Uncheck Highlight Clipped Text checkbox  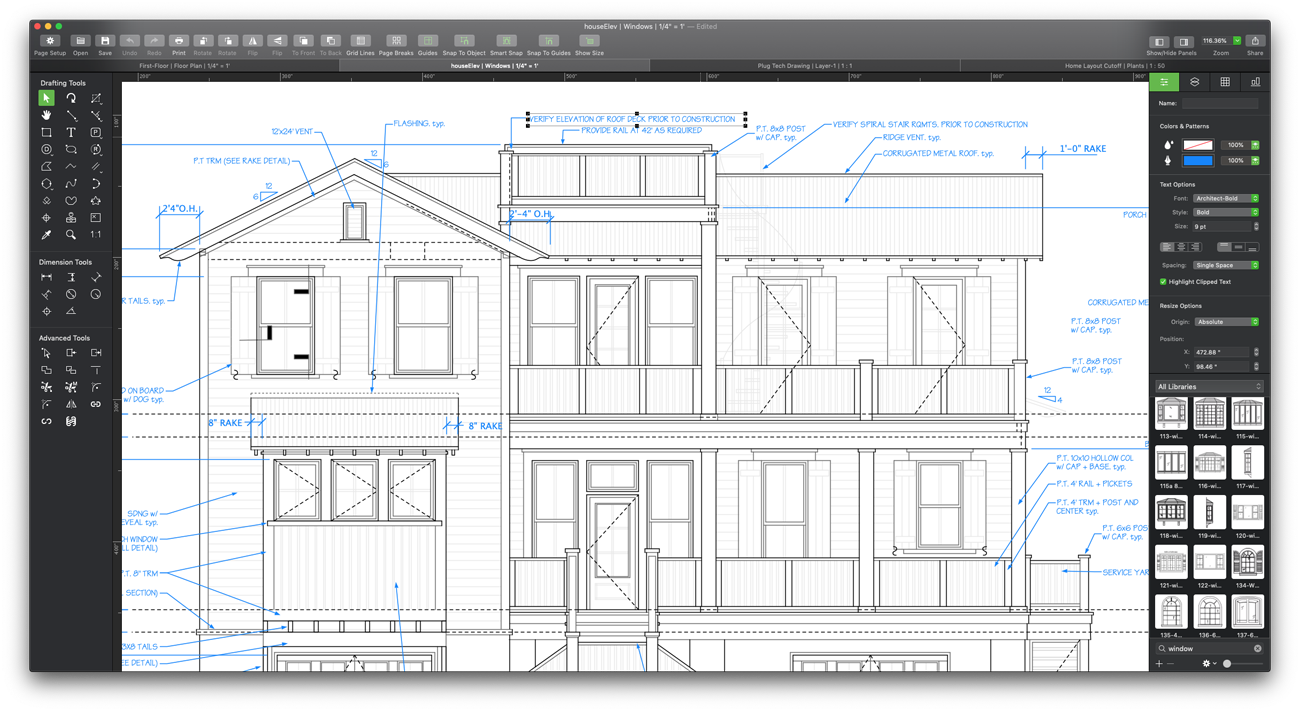1163,282
